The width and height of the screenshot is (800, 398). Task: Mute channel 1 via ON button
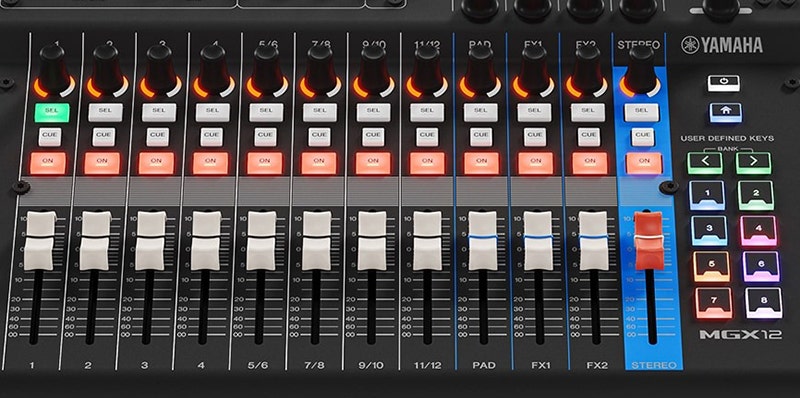coord(48,163)
